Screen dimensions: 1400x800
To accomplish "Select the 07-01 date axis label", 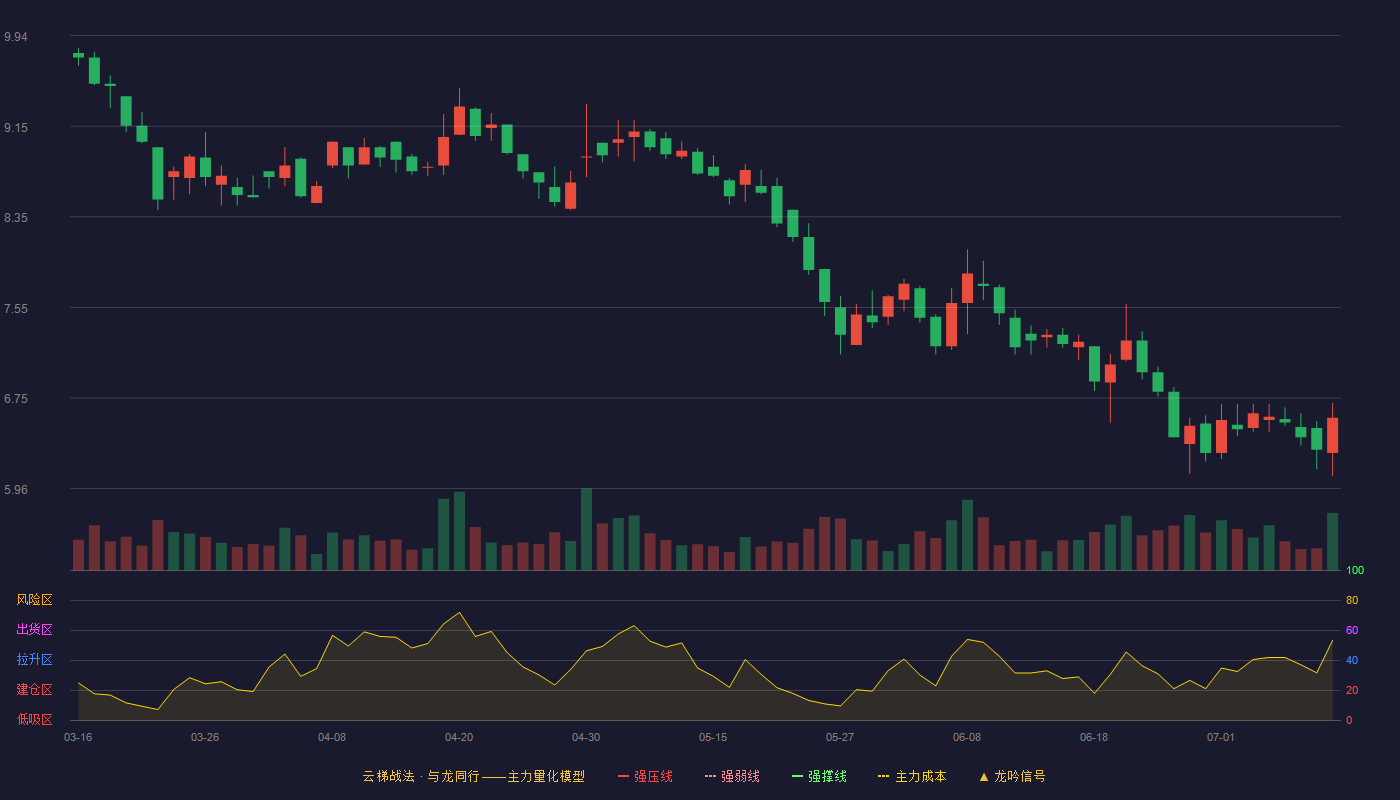I will (1221, 737).
